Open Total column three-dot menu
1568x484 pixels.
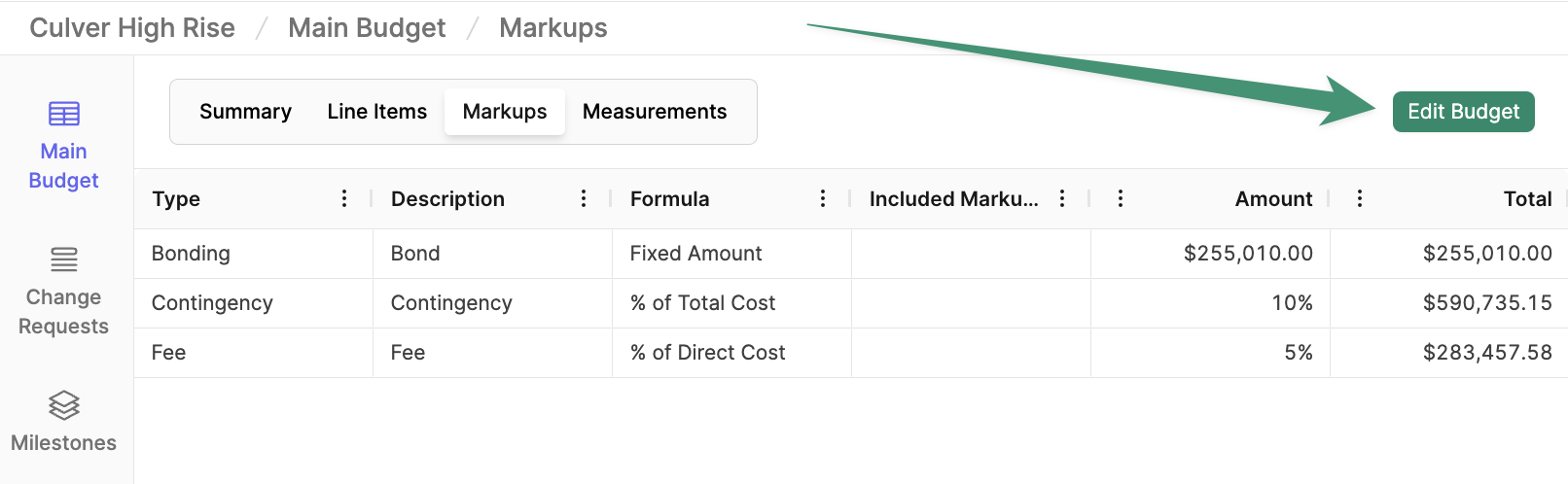(x=1360, y=198)
